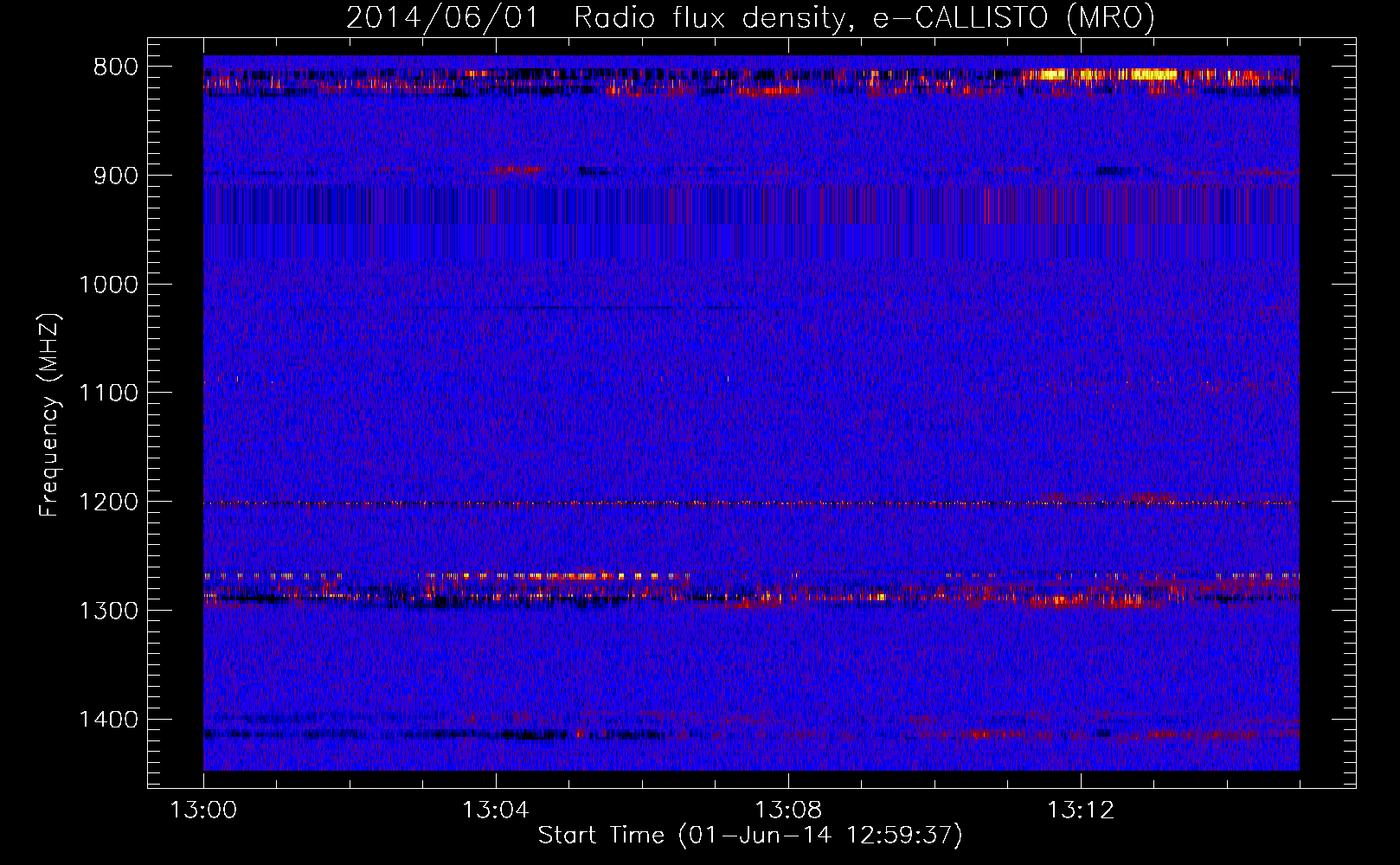Click the bright yellow burst near 800 MHz at 13:12
The height and width of the screenshot is (865, 1400).
pos(1099,74)
